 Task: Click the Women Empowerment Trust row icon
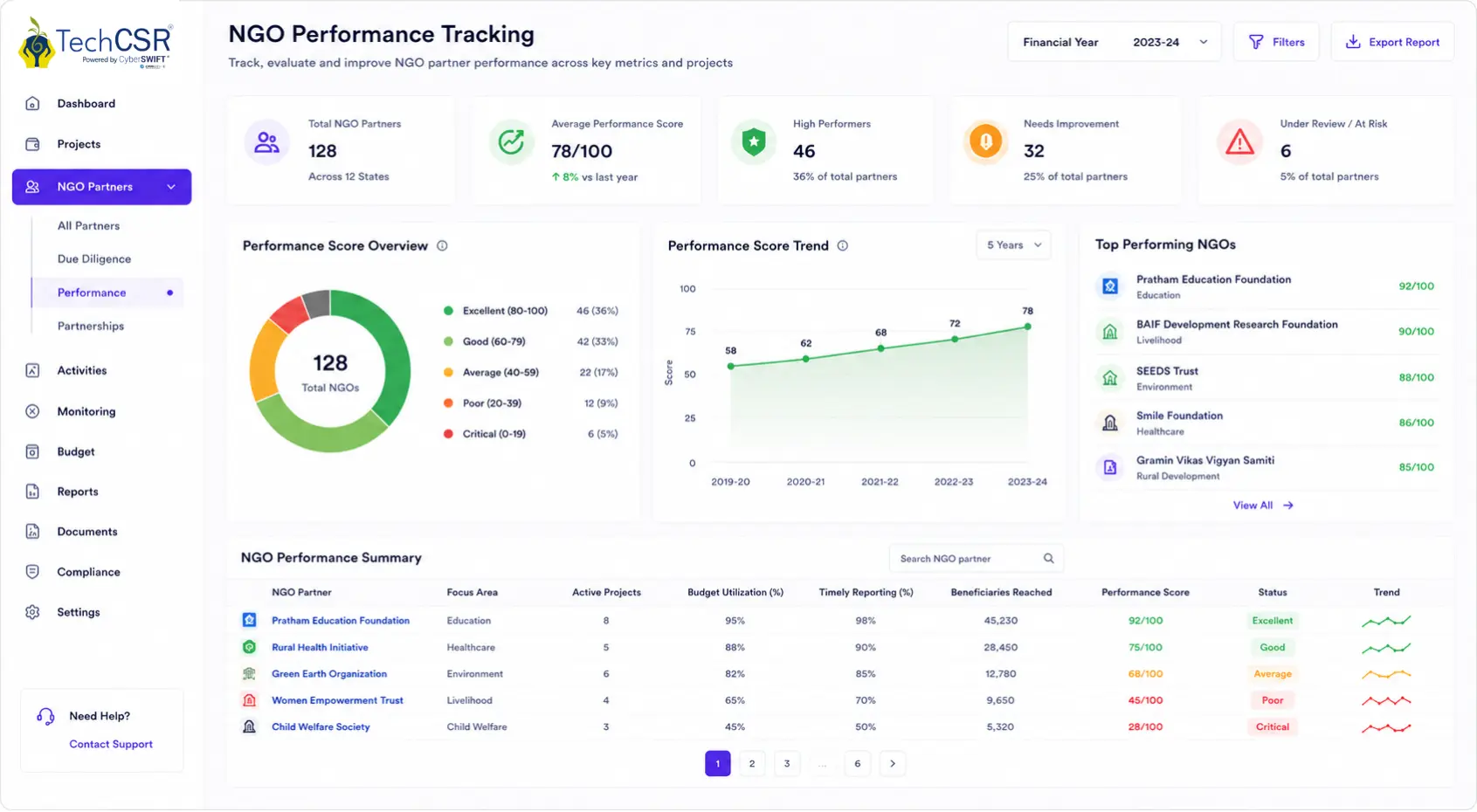(x=249, y=700)
